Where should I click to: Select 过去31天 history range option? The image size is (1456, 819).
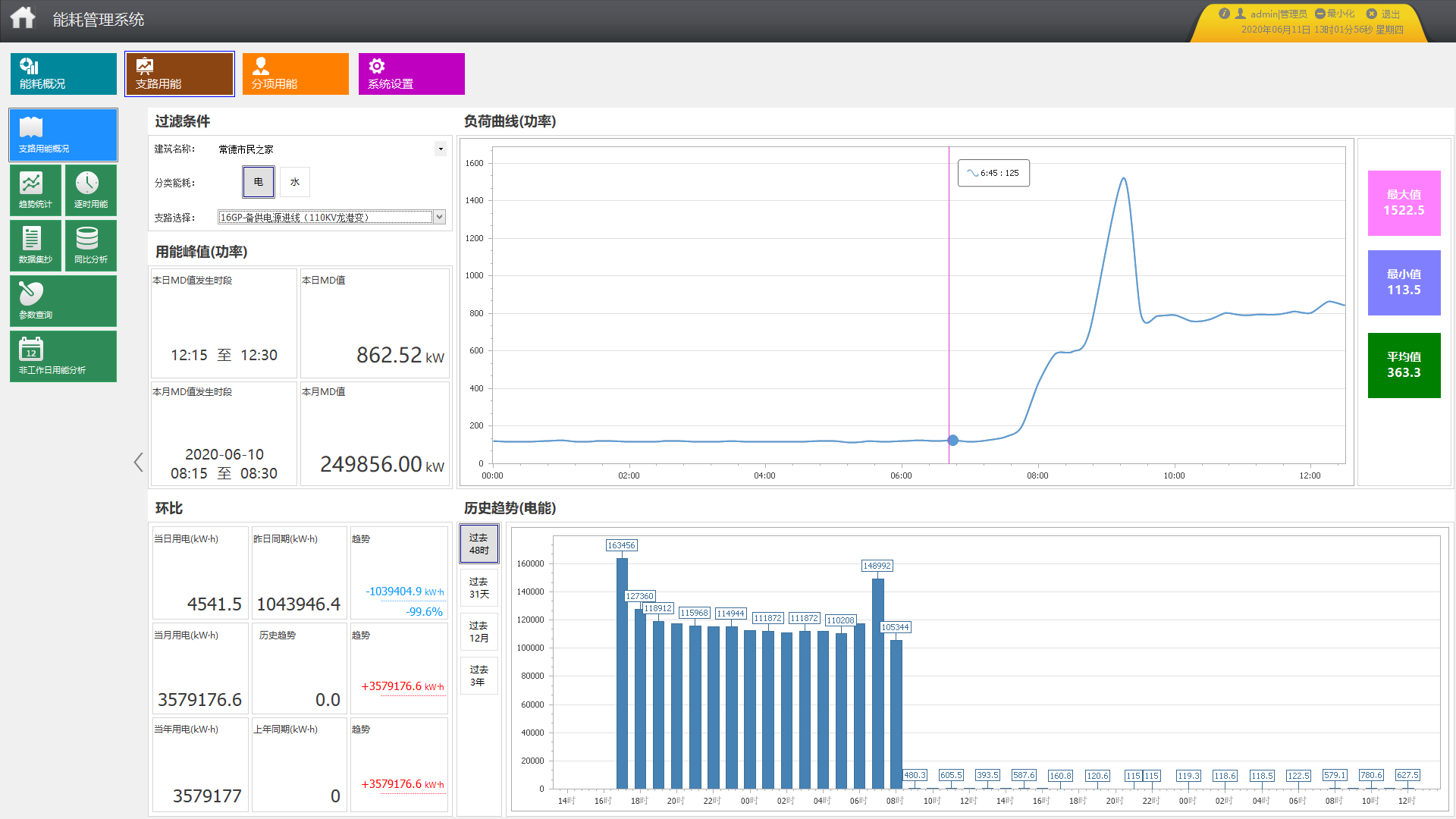click(479, 588)
